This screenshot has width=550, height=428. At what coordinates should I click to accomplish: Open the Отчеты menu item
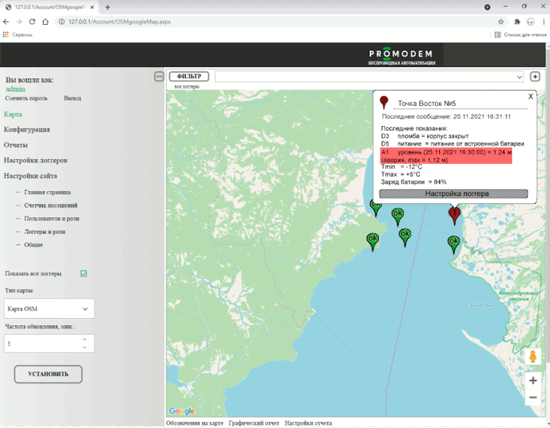(16, 145)
